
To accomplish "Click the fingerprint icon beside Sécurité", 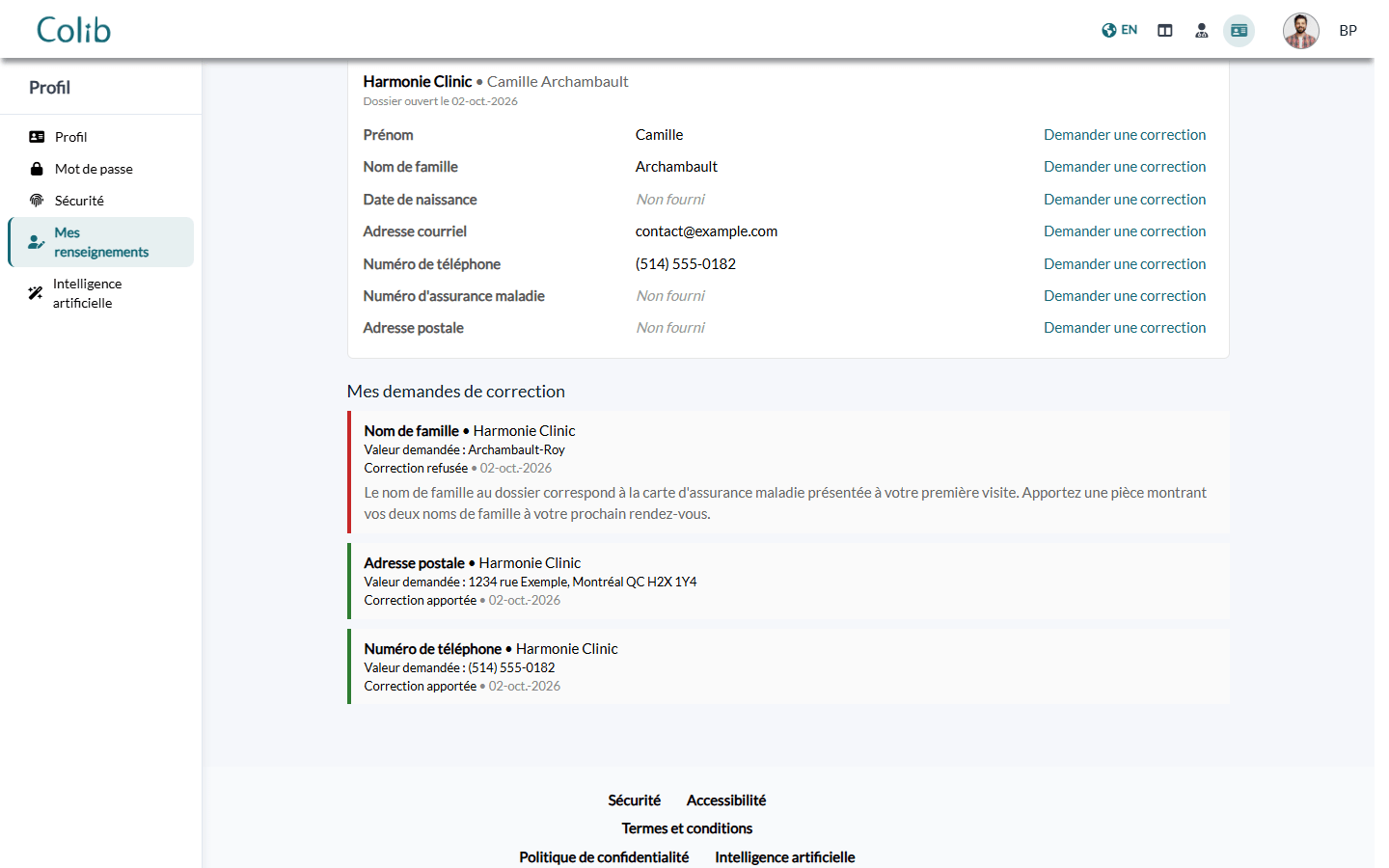I will [x=37, y=201].
